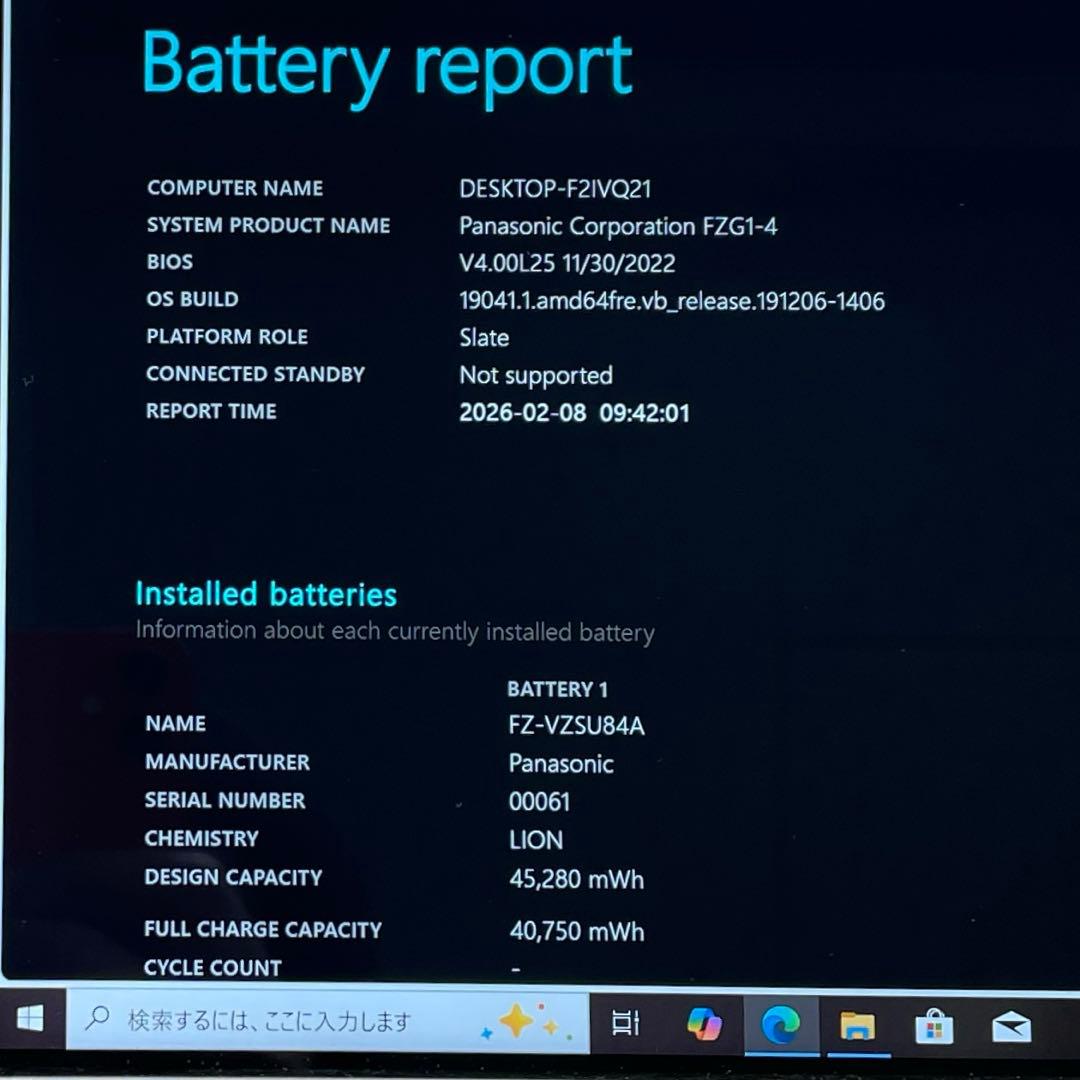Viewport: 1080px width, 1080px height.
Task: Select the "MANUFACTURER" label
Action: point(227,762)
